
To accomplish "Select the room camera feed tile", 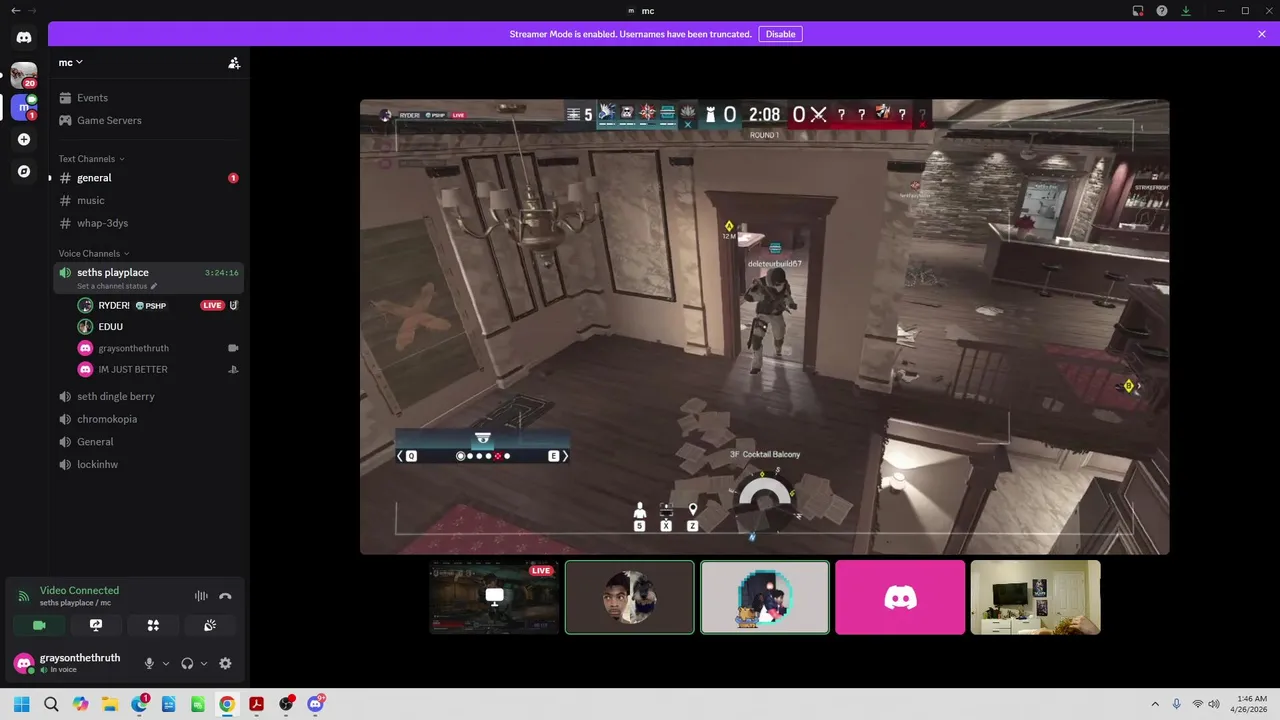I will coord(1035,597).
